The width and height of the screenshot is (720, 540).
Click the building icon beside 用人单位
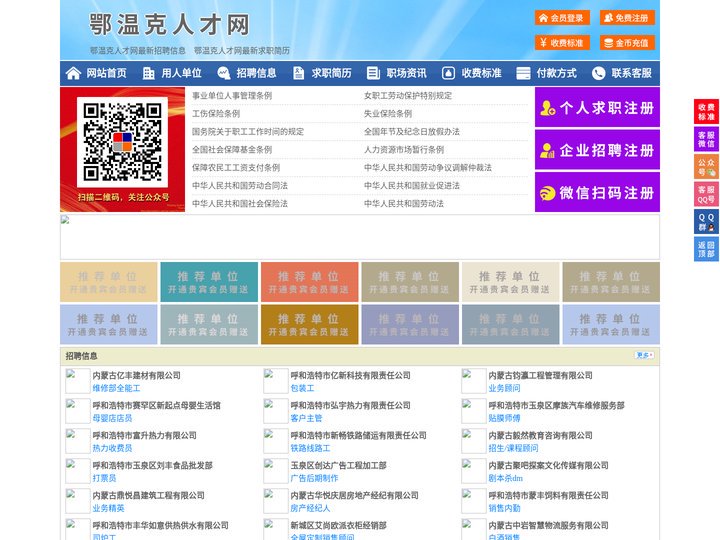pos(148,73)
